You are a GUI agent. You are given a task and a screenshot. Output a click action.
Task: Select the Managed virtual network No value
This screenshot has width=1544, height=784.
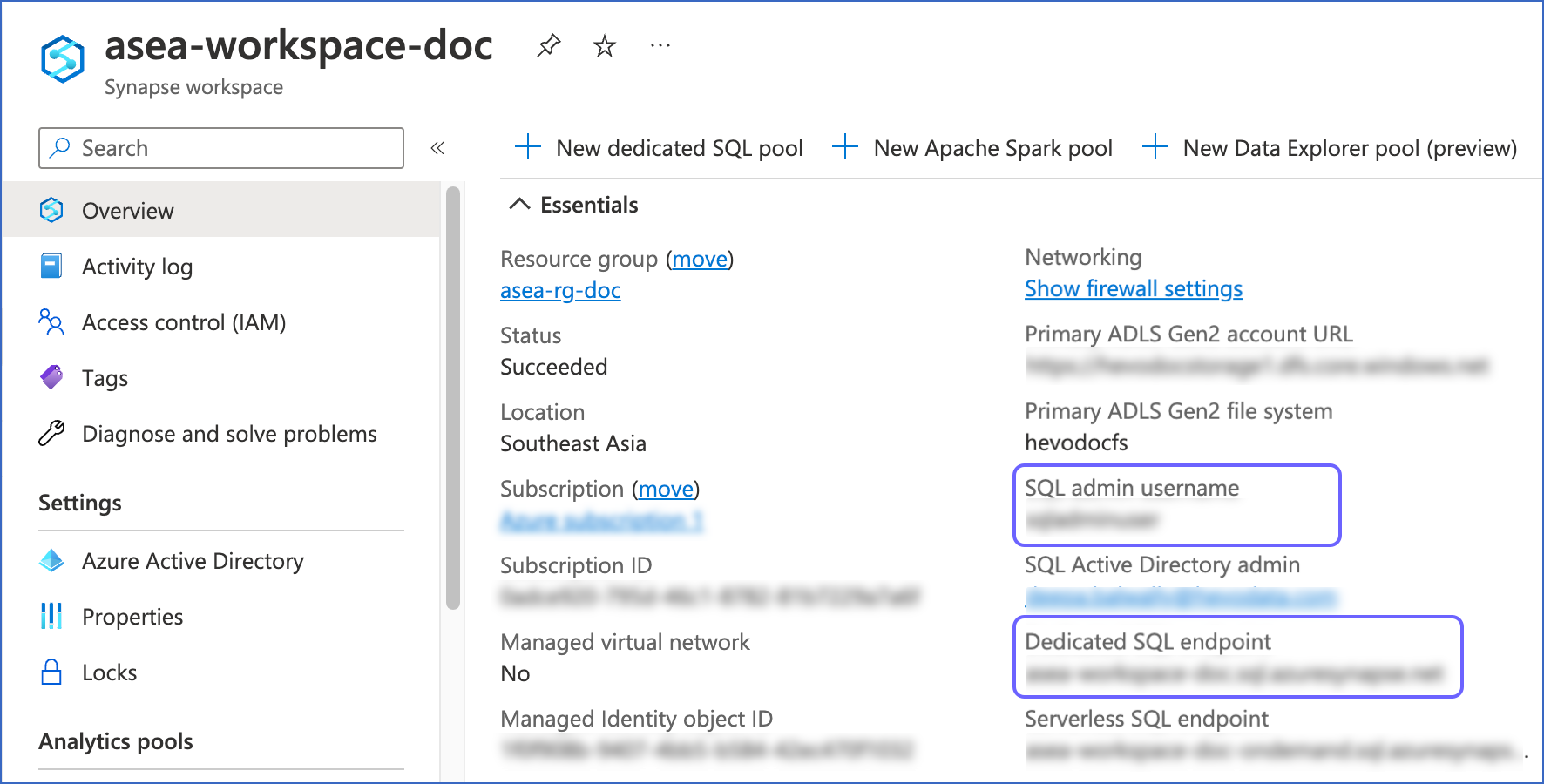tap(515, 673)
